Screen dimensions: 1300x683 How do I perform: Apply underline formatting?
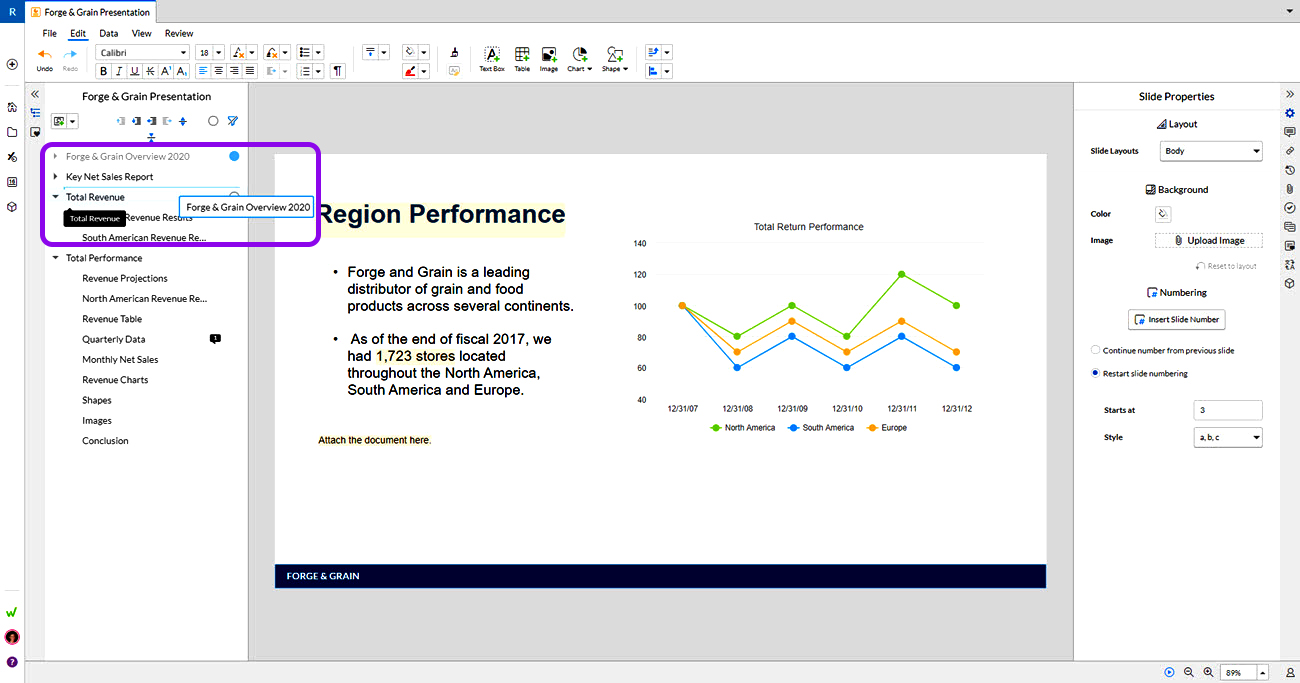pyautogui.click(x=135, y=71)
